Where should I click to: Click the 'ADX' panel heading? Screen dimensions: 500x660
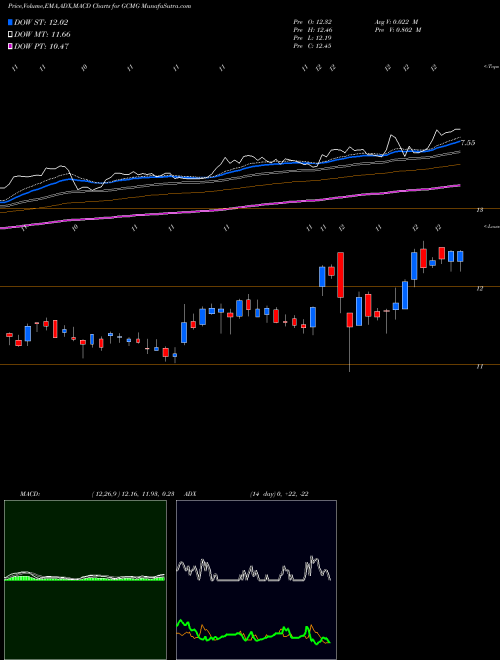[191, 494]
